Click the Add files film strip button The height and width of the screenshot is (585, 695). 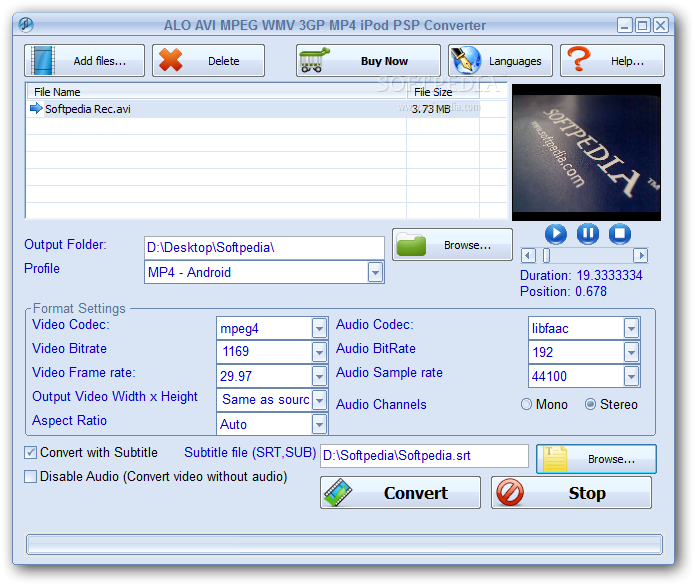click(84, 61)
